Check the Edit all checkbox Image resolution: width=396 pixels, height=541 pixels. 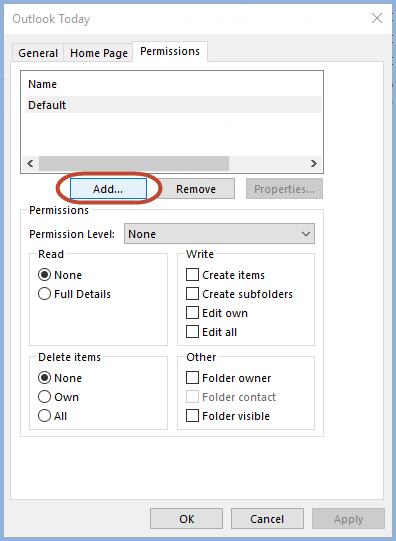192,332
